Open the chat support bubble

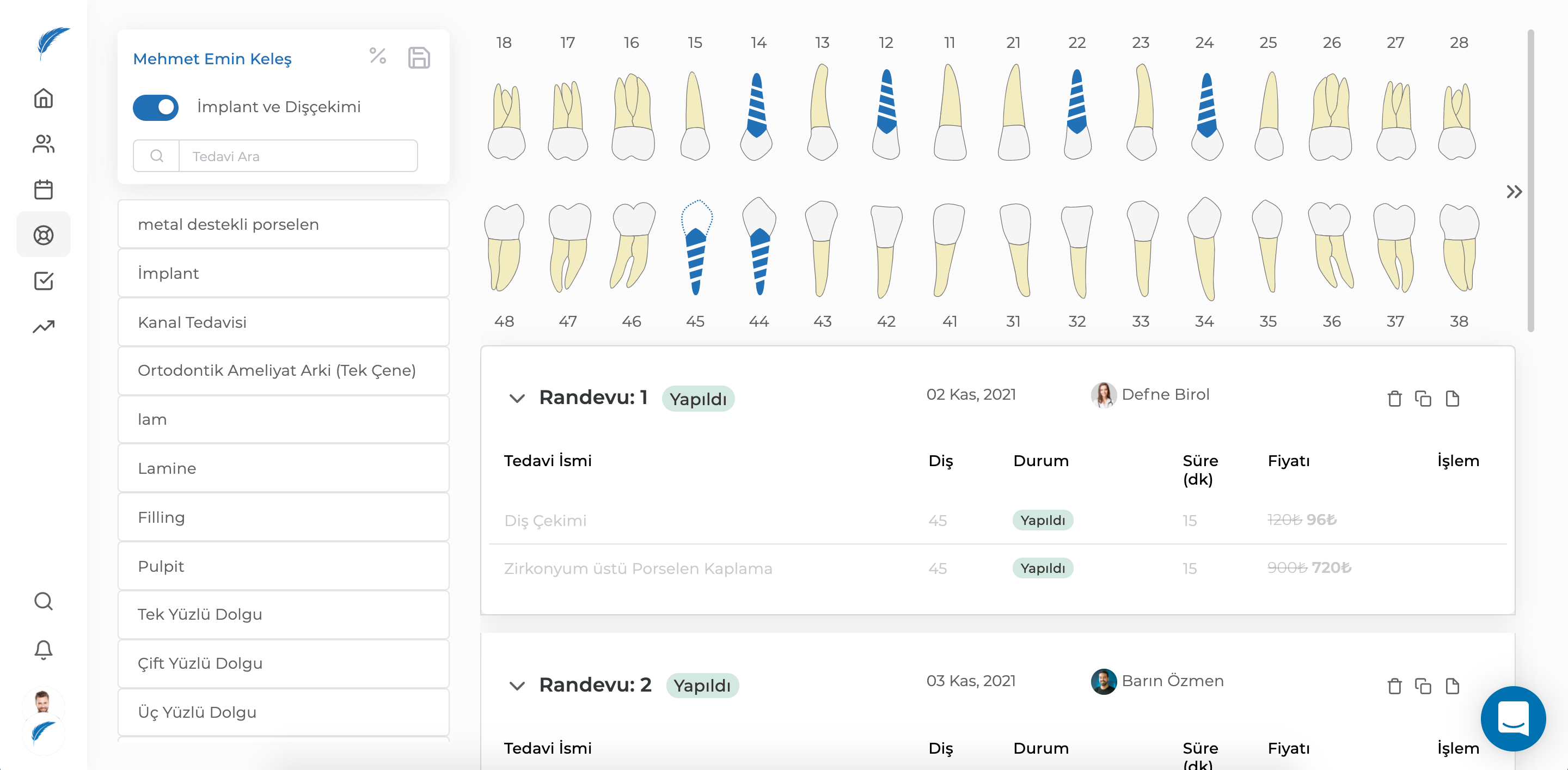[x=1513, y=719]
